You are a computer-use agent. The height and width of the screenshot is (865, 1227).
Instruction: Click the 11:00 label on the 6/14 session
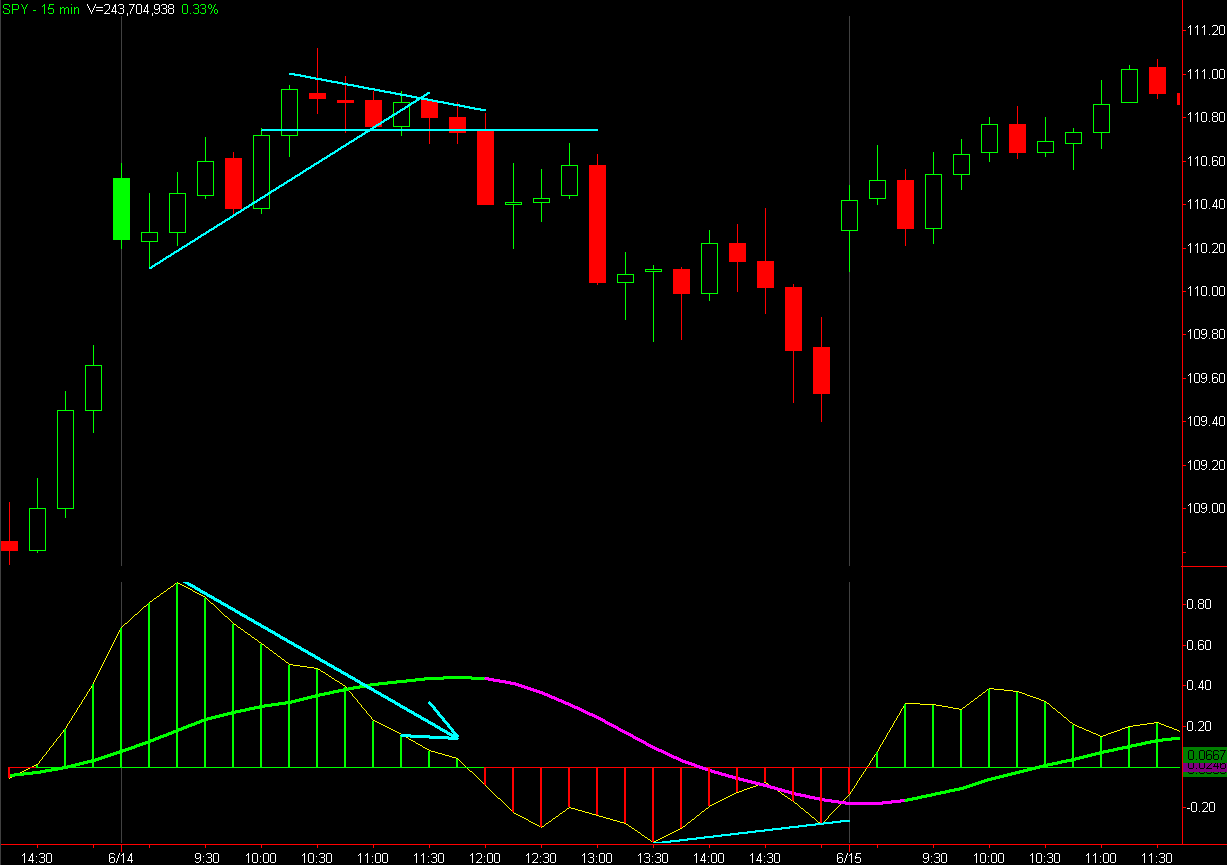pyautogui.click(x=373, y=857)
